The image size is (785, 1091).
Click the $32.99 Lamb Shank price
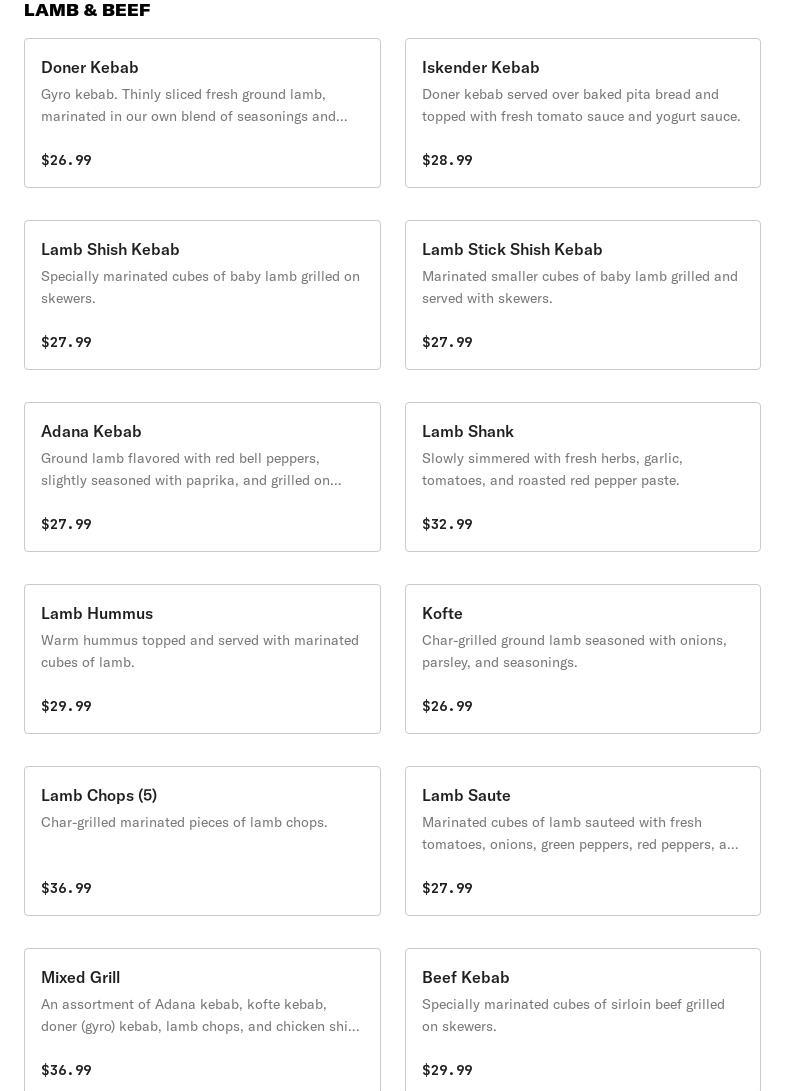click(x=447, y=524)
